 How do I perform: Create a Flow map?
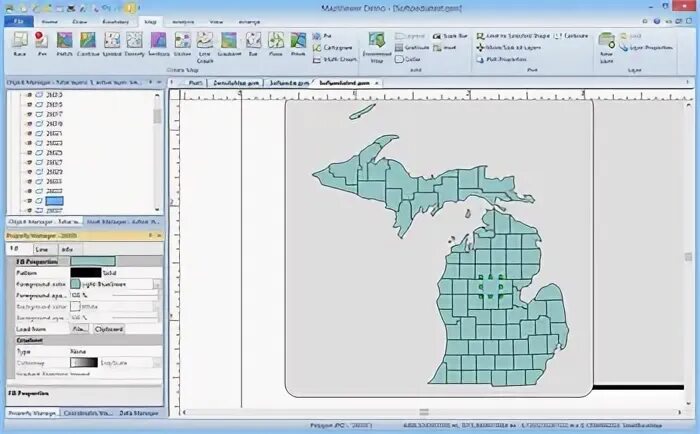coord(275,44)
